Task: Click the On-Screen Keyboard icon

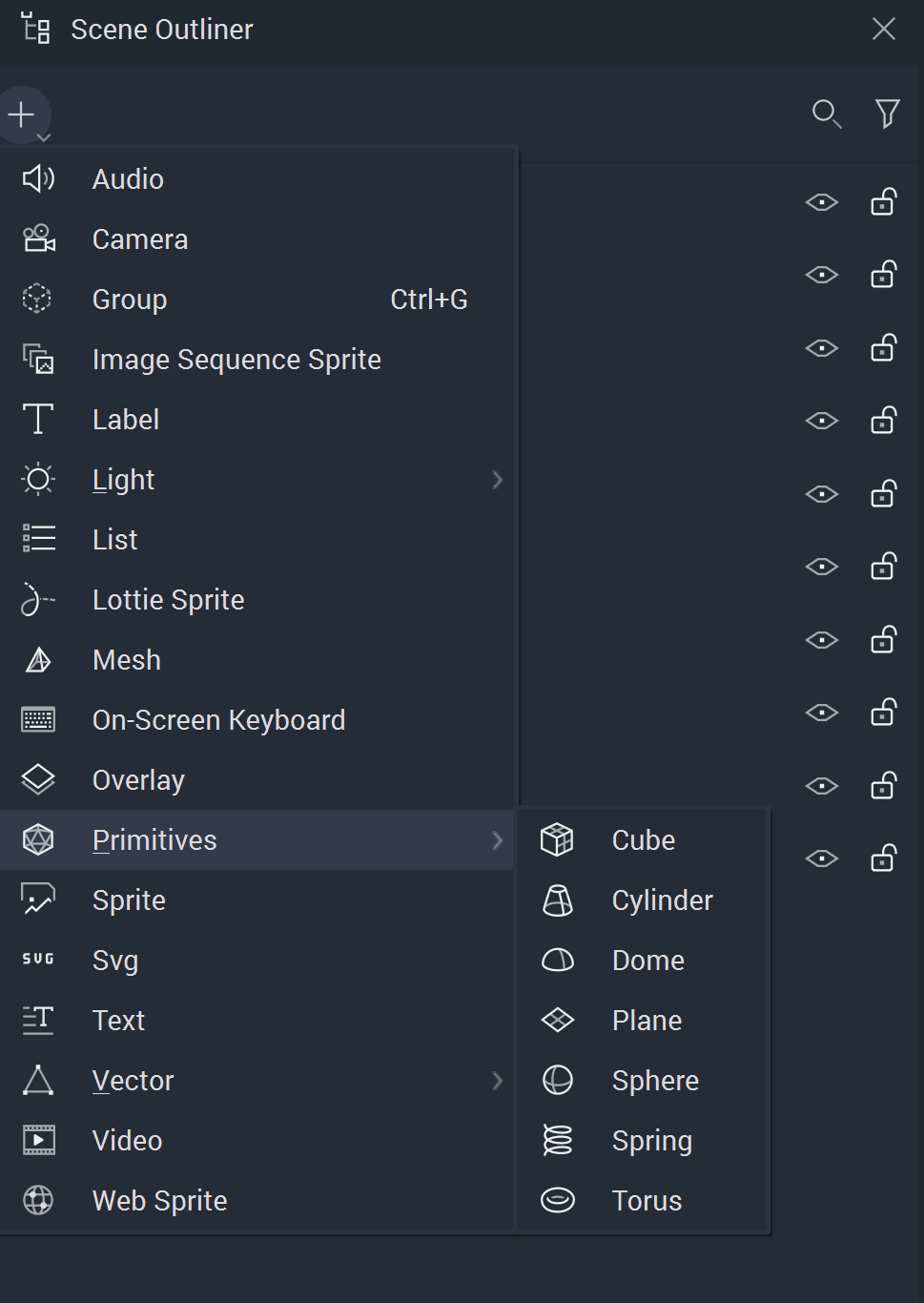Action: pyautogui.click(x=38, y=719)
